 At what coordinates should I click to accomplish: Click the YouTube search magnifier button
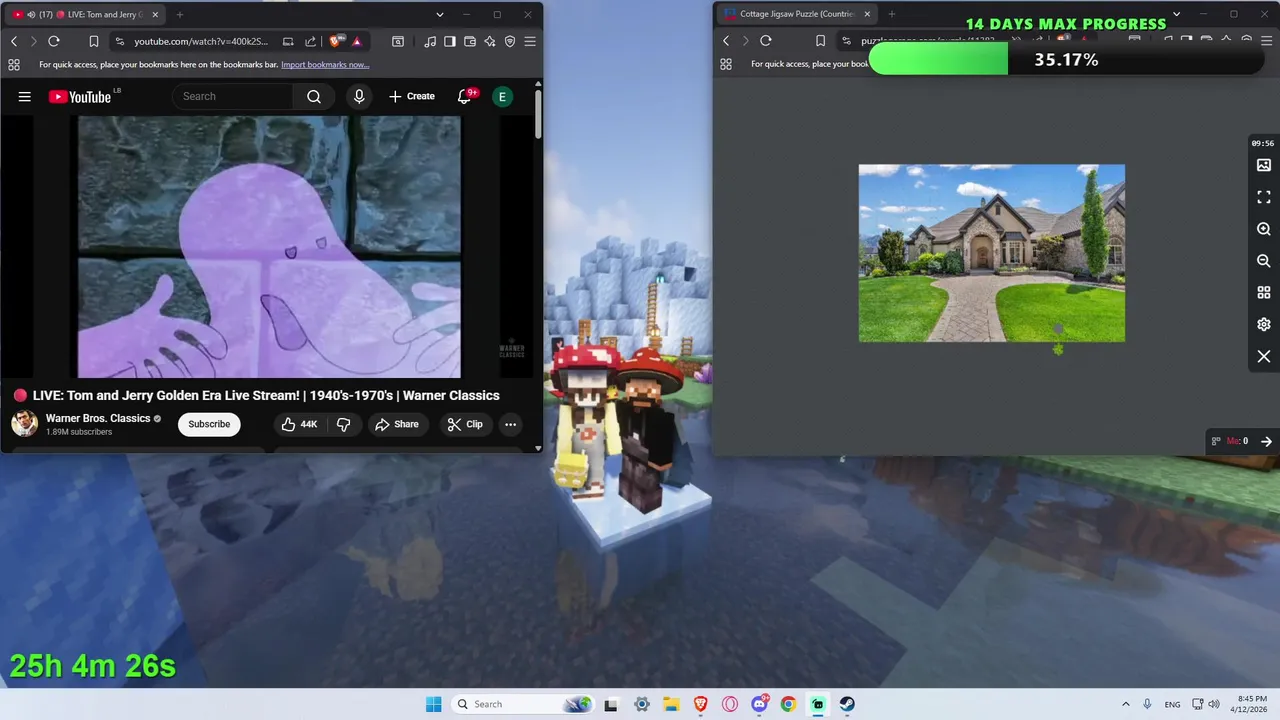point(314,96)
